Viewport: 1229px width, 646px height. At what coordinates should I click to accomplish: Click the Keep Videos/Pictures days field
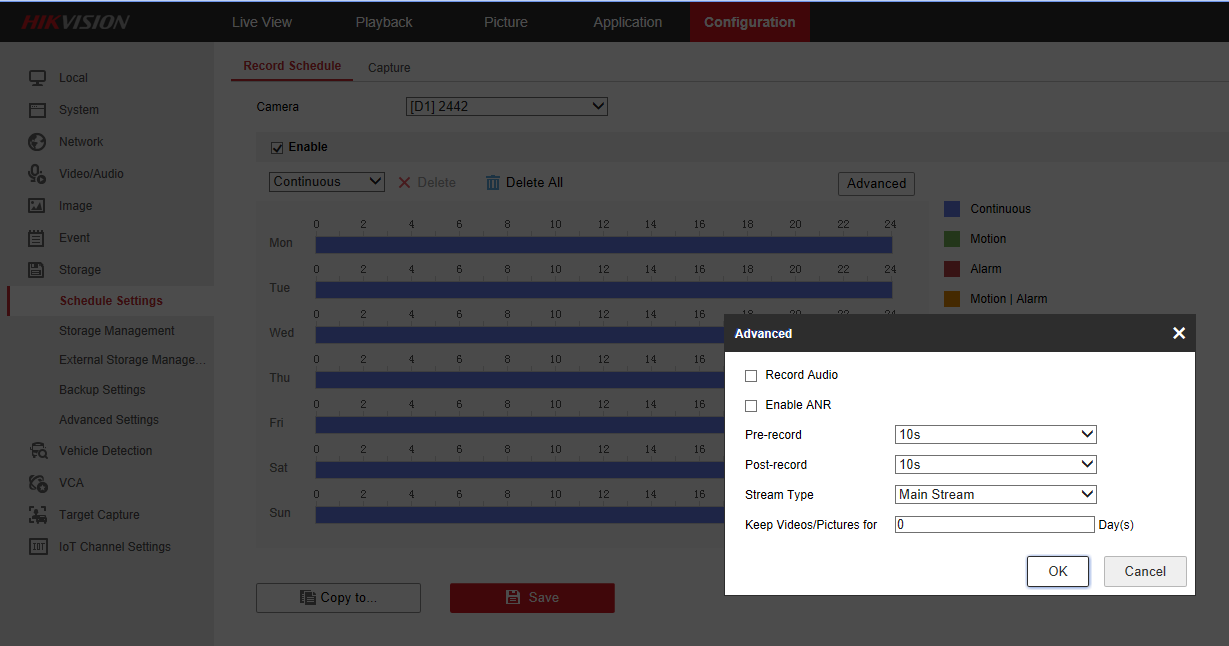(x=994, y=525)
